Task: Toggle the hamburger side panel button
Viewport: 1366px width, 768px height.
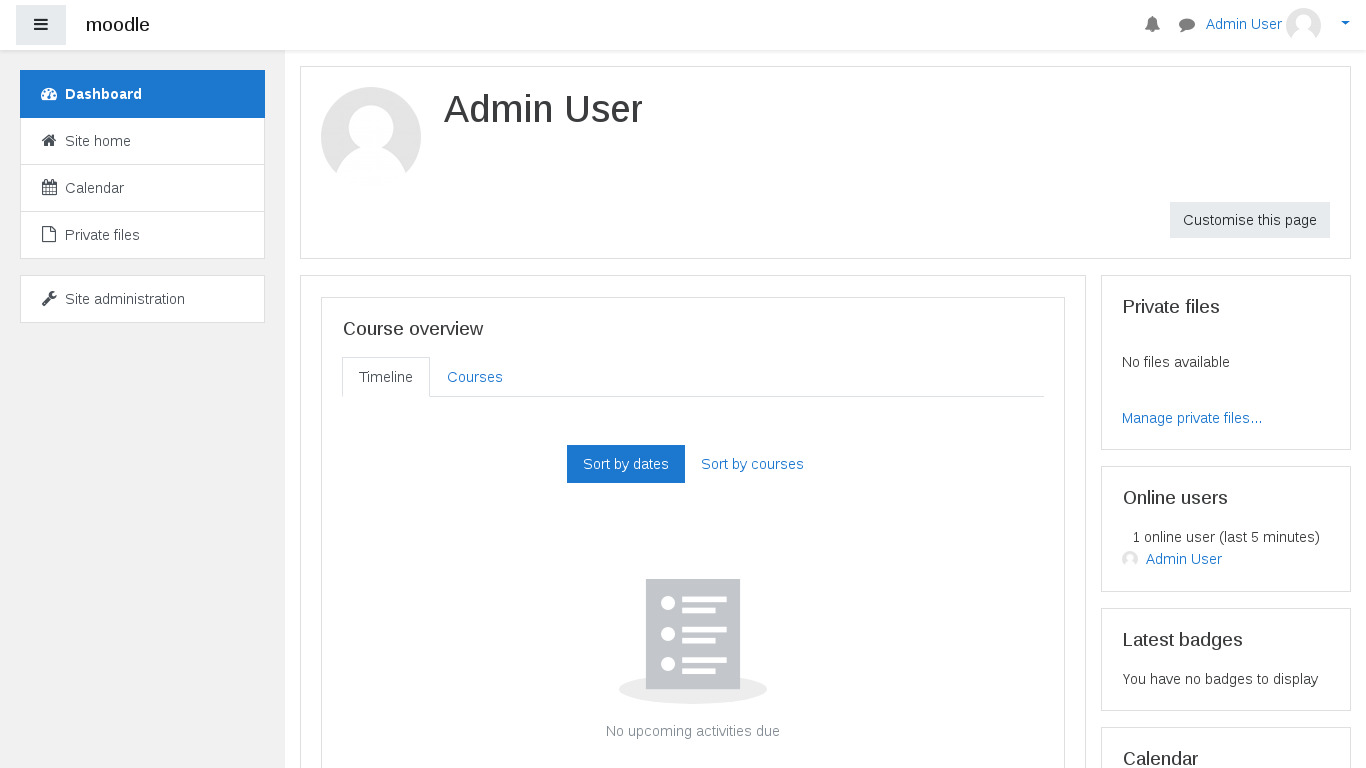Action: pos(41,25)
